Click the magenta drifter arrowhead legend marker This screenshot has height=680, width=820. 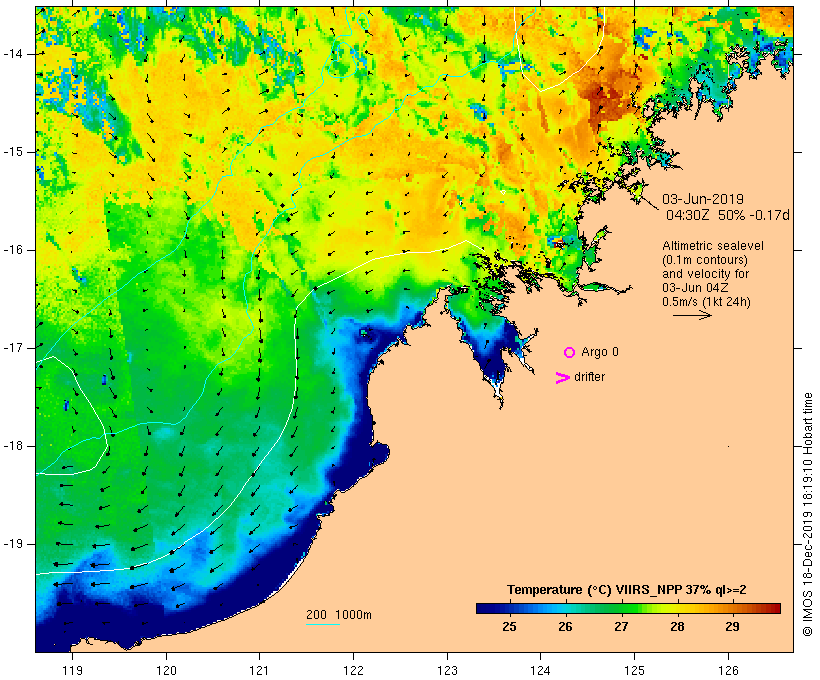(x=562, y=378)
